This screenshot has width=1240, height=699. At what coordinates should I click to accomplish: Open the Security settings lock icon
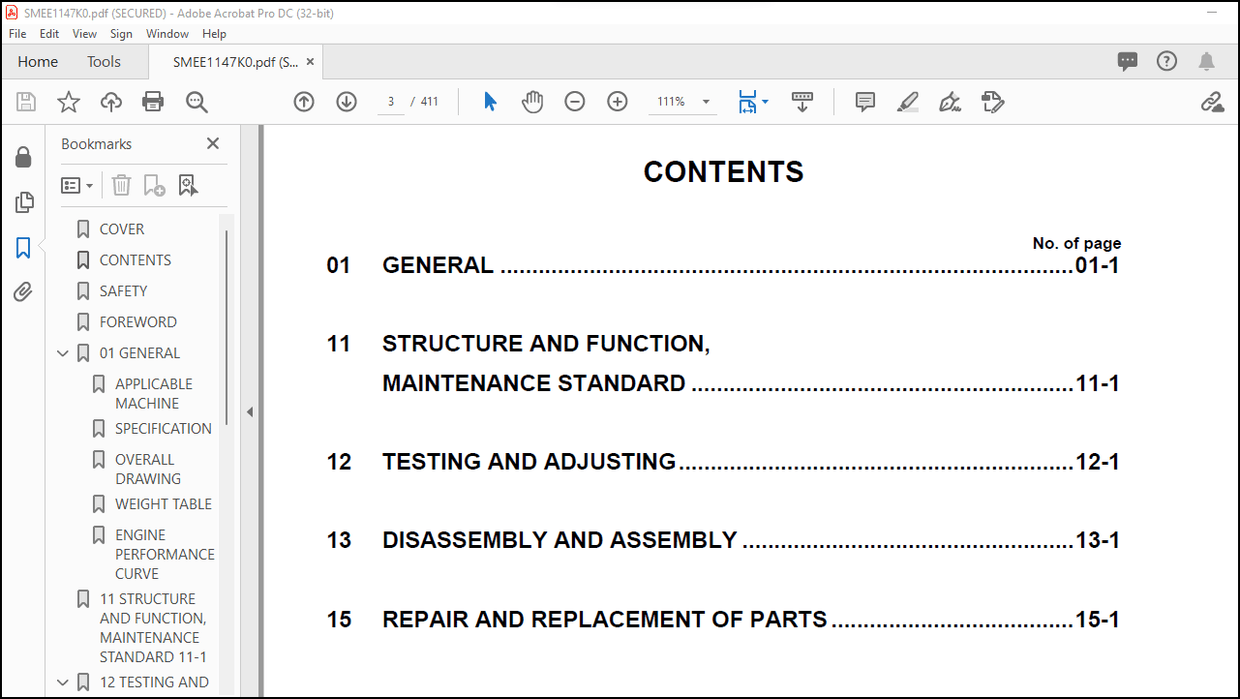tap(24, 157)
